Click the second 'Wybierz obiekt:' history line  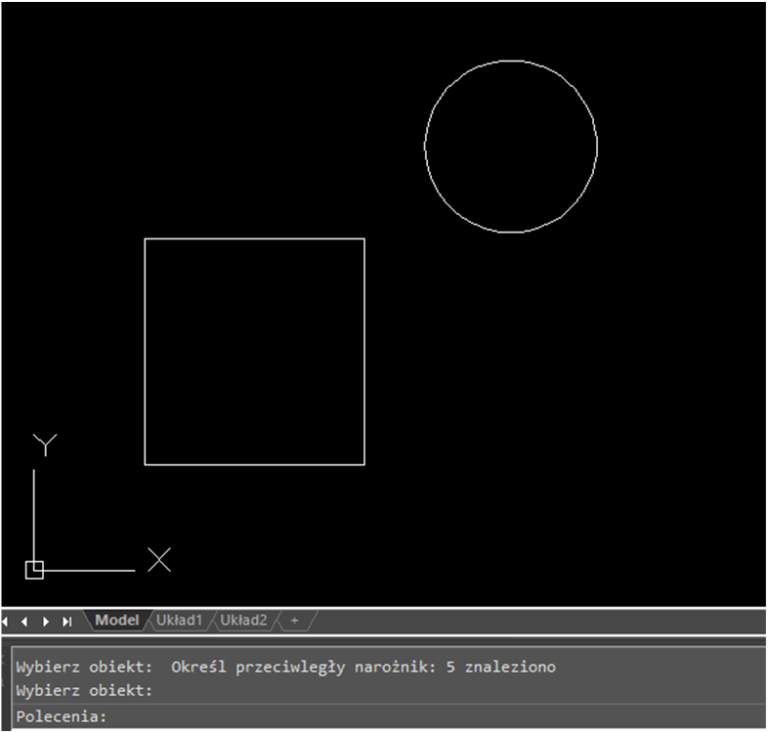pyautogui.click(x=84, y=690)
